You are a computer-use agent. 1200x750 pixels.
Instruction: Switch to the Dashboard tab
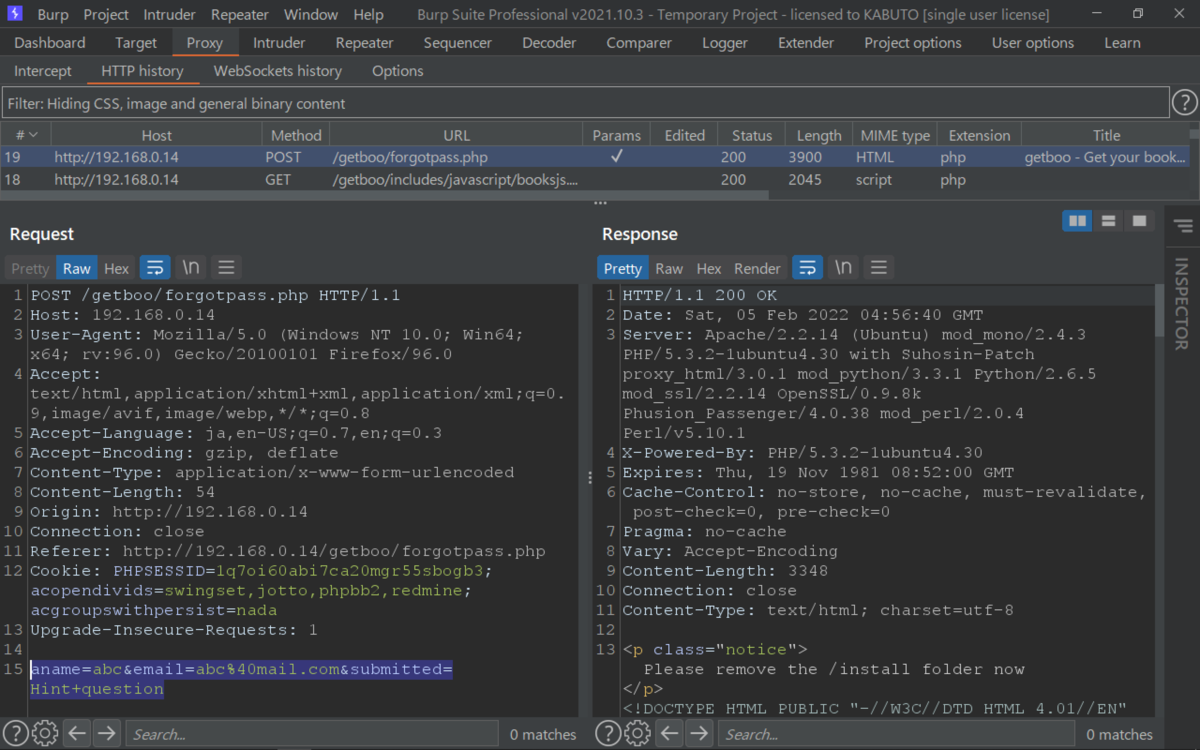pos(50,43)
